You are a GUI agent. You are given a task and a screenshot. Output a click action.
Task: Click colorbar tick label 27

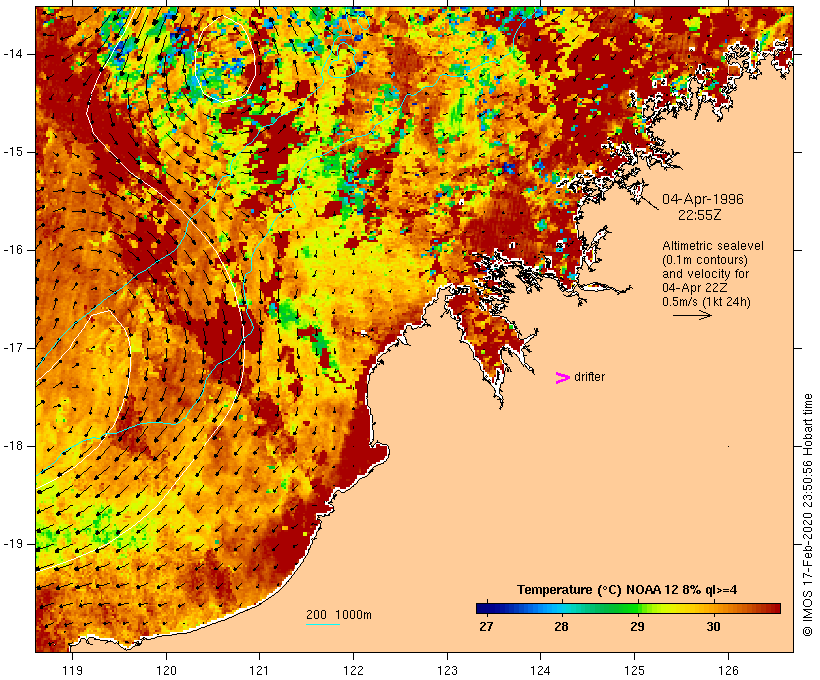click(x=486, y=627)
